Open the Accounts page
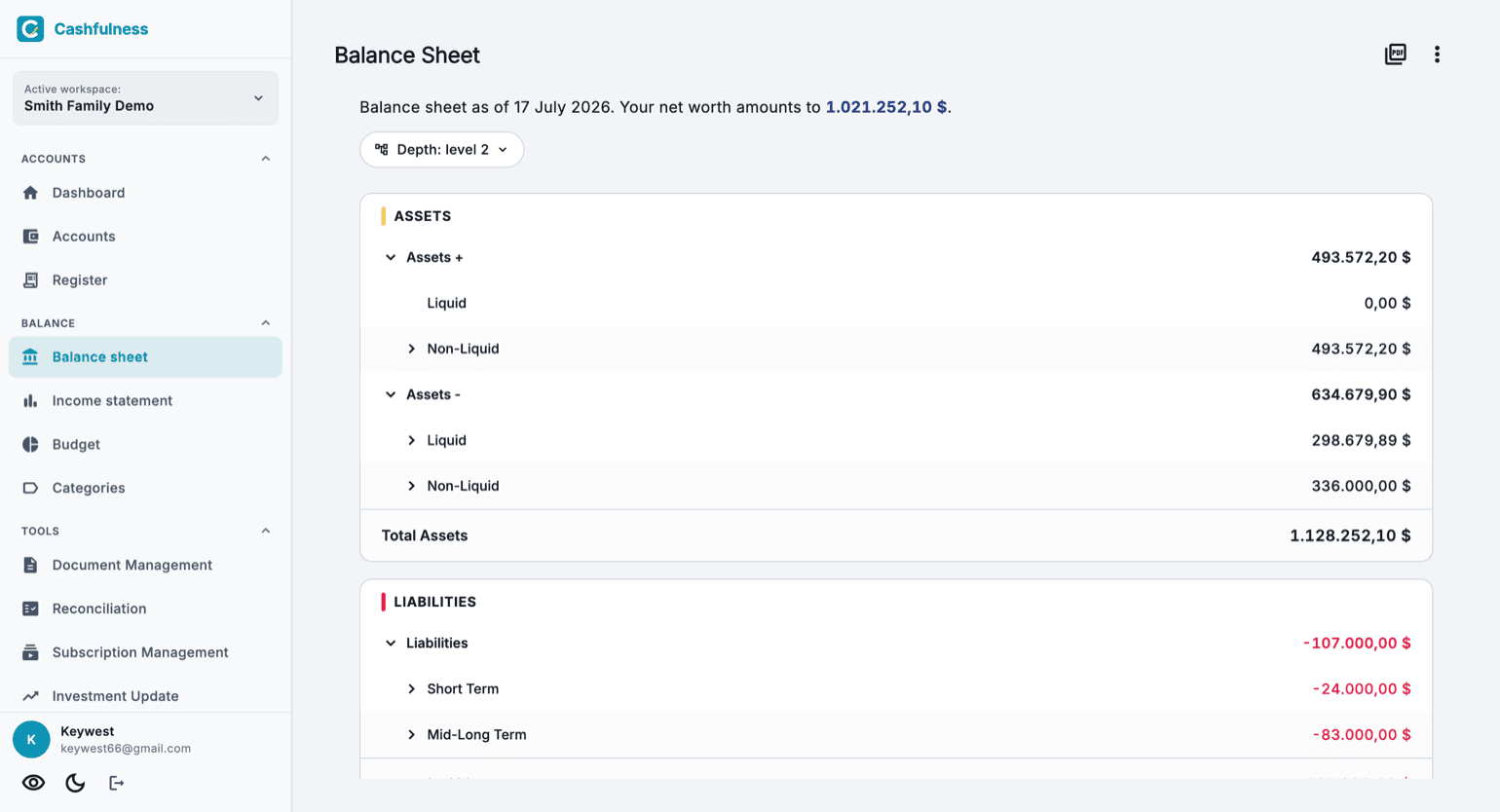1500x812 pixels. coord(145,237)
